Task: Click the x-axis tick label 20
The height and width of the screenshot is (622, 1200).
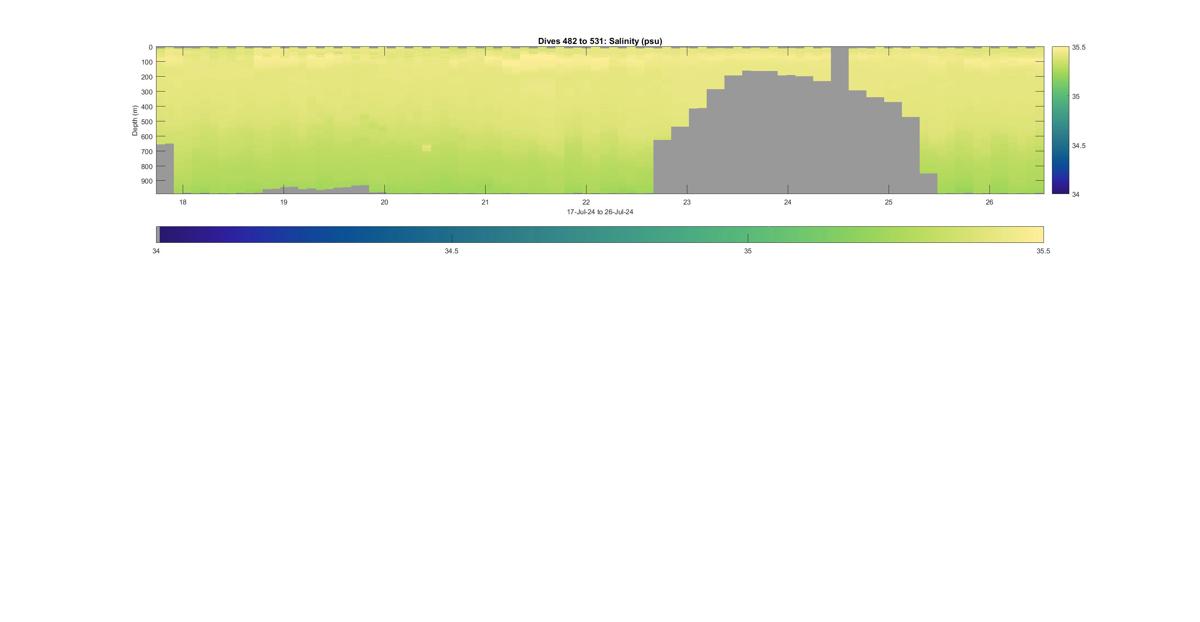Action: point(384,202)
